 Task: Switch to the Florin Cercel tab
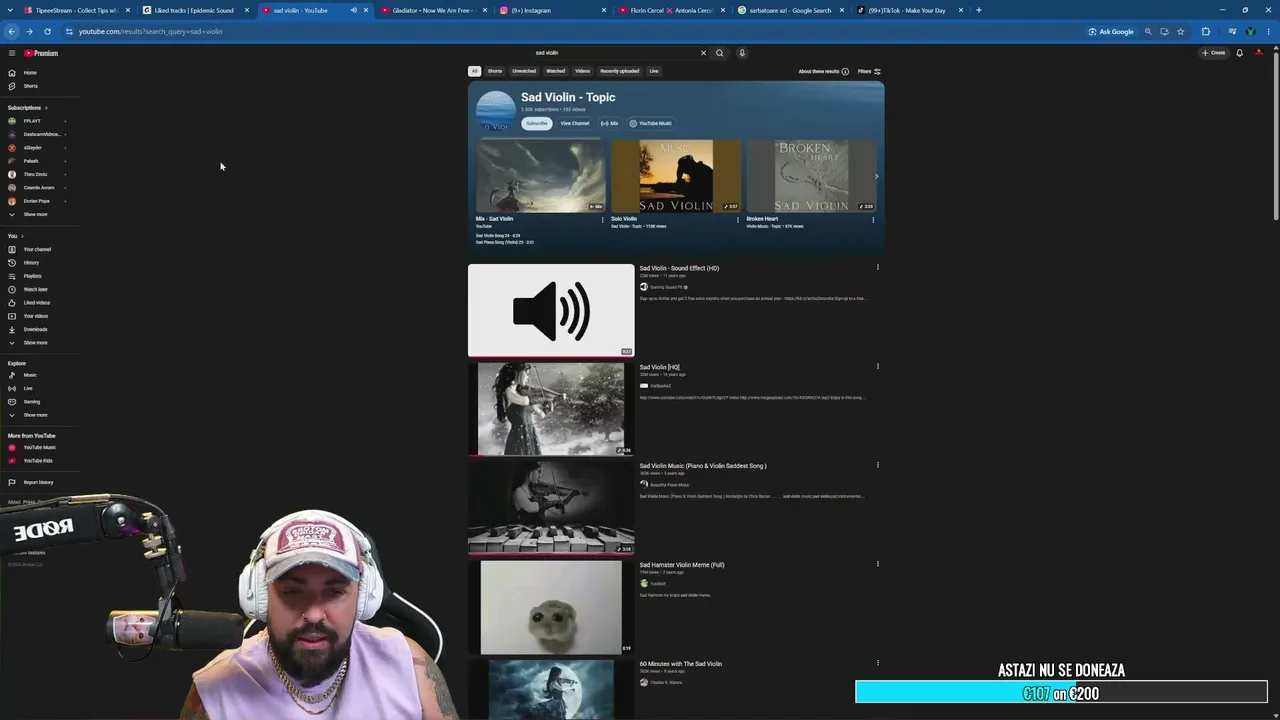[x=670, y=10]
